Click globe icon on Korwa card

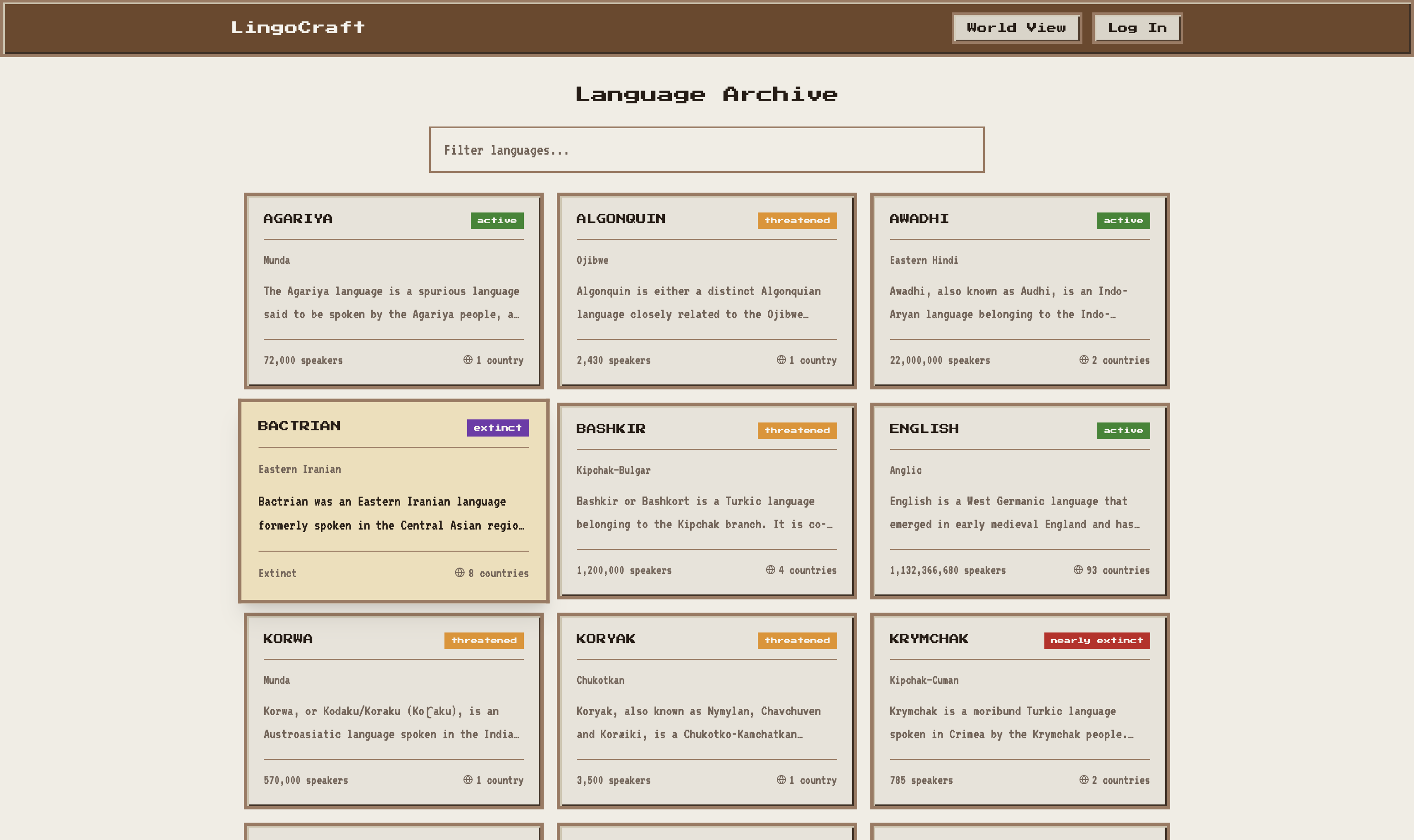(468, 780)
